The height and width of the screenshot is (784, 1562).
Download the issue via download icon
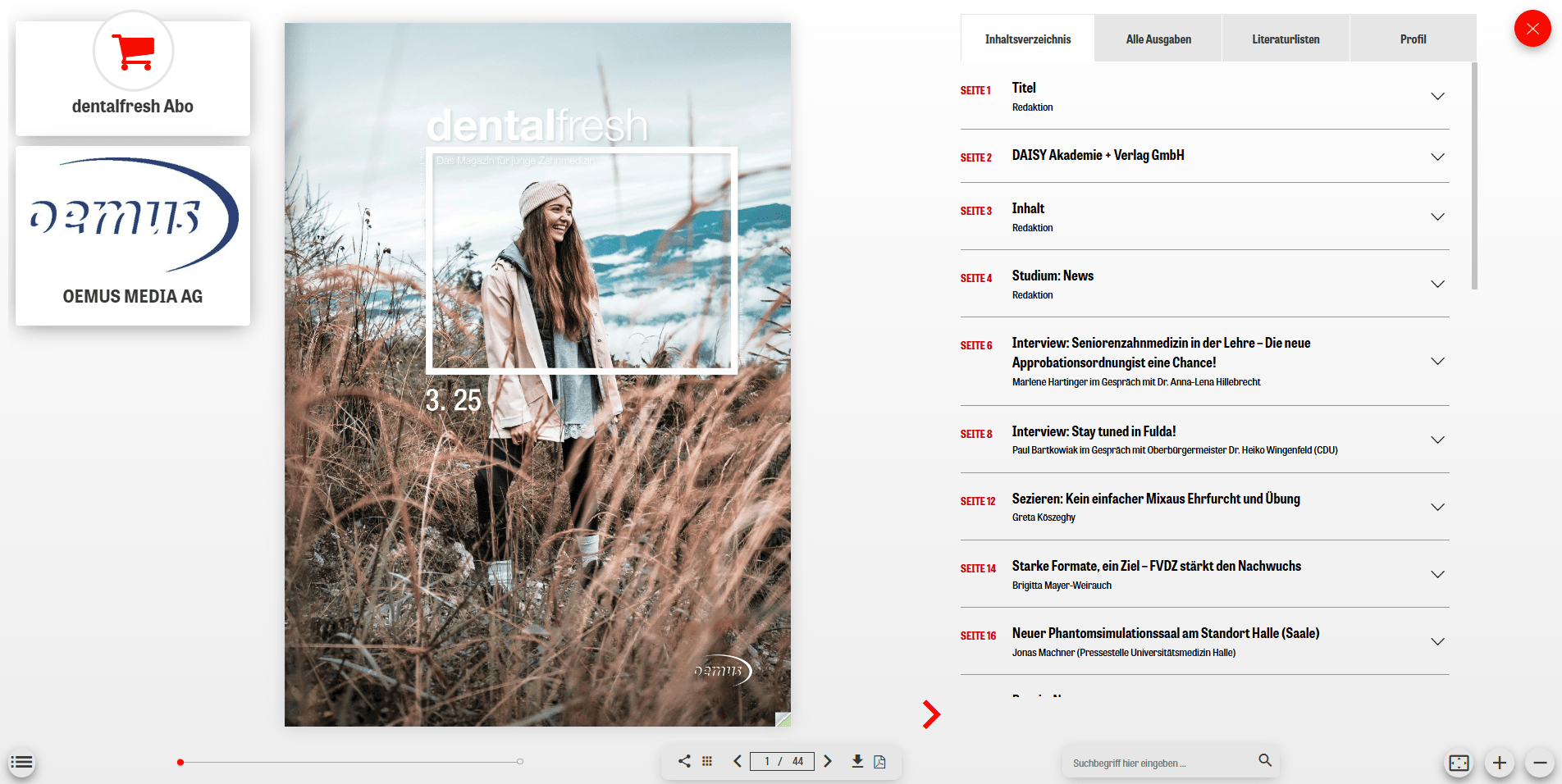pyautogui.click(x=857, y=761)
